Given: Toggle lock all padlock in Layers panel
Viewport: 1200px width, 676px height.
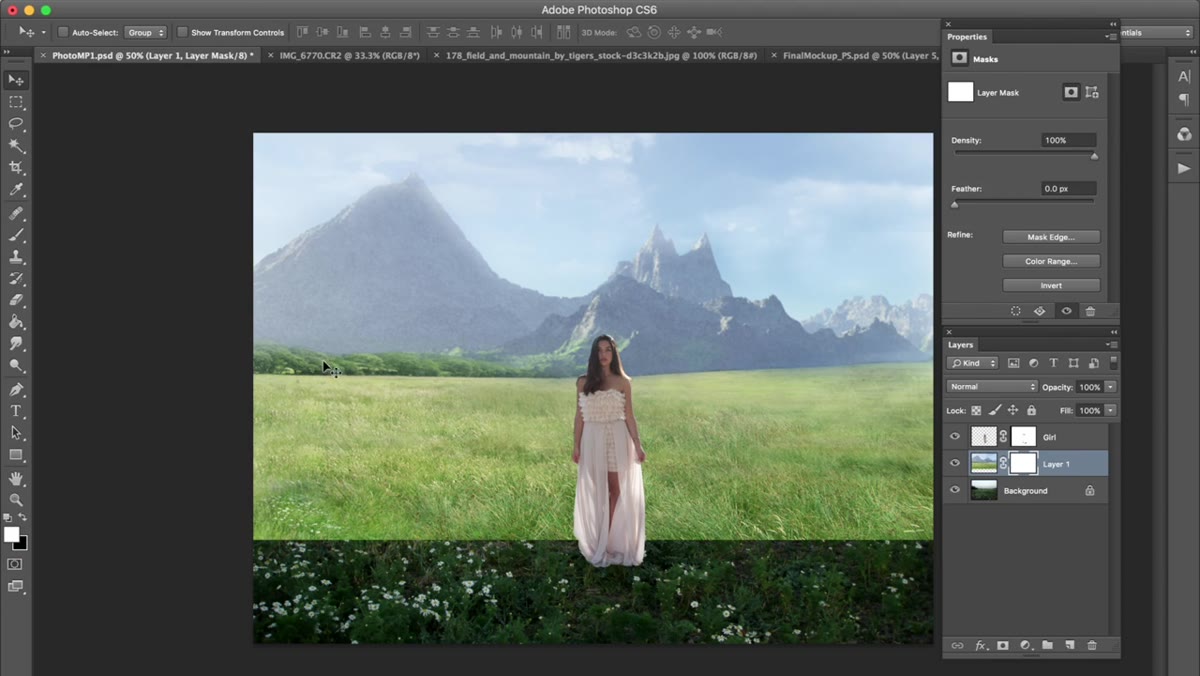Looking at the screenshot, I should pos(1031,411).
